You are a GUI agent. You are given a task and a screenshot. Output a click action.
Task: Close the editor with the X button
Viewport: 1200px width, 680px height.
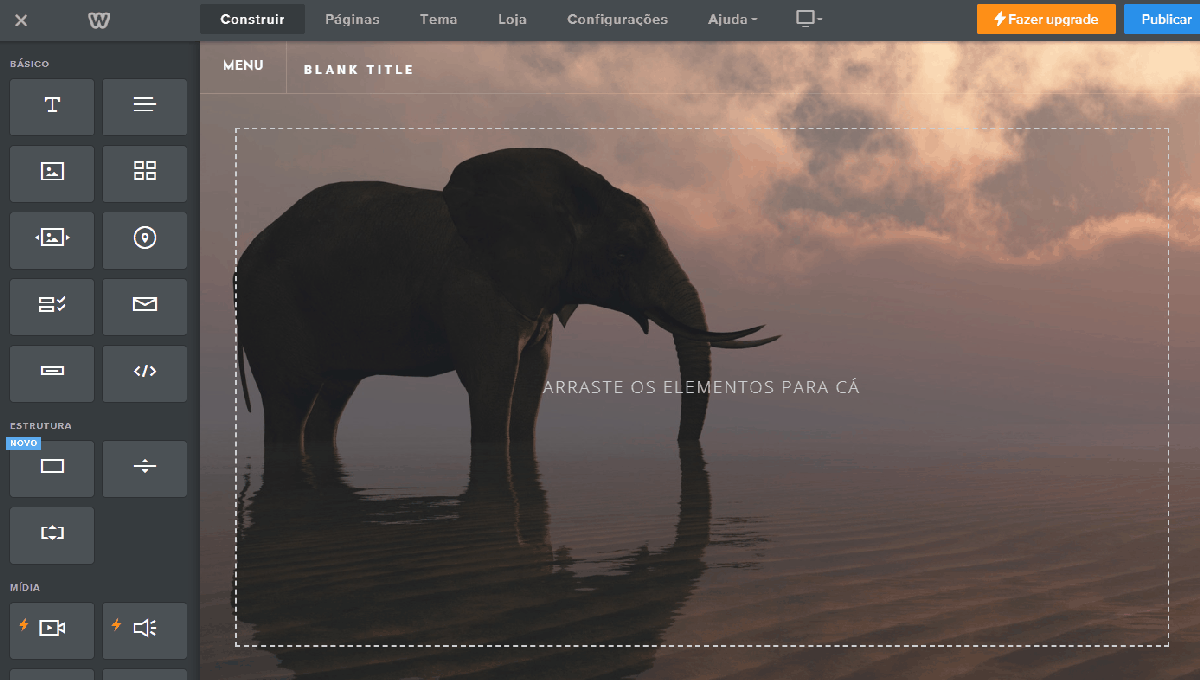21,20
